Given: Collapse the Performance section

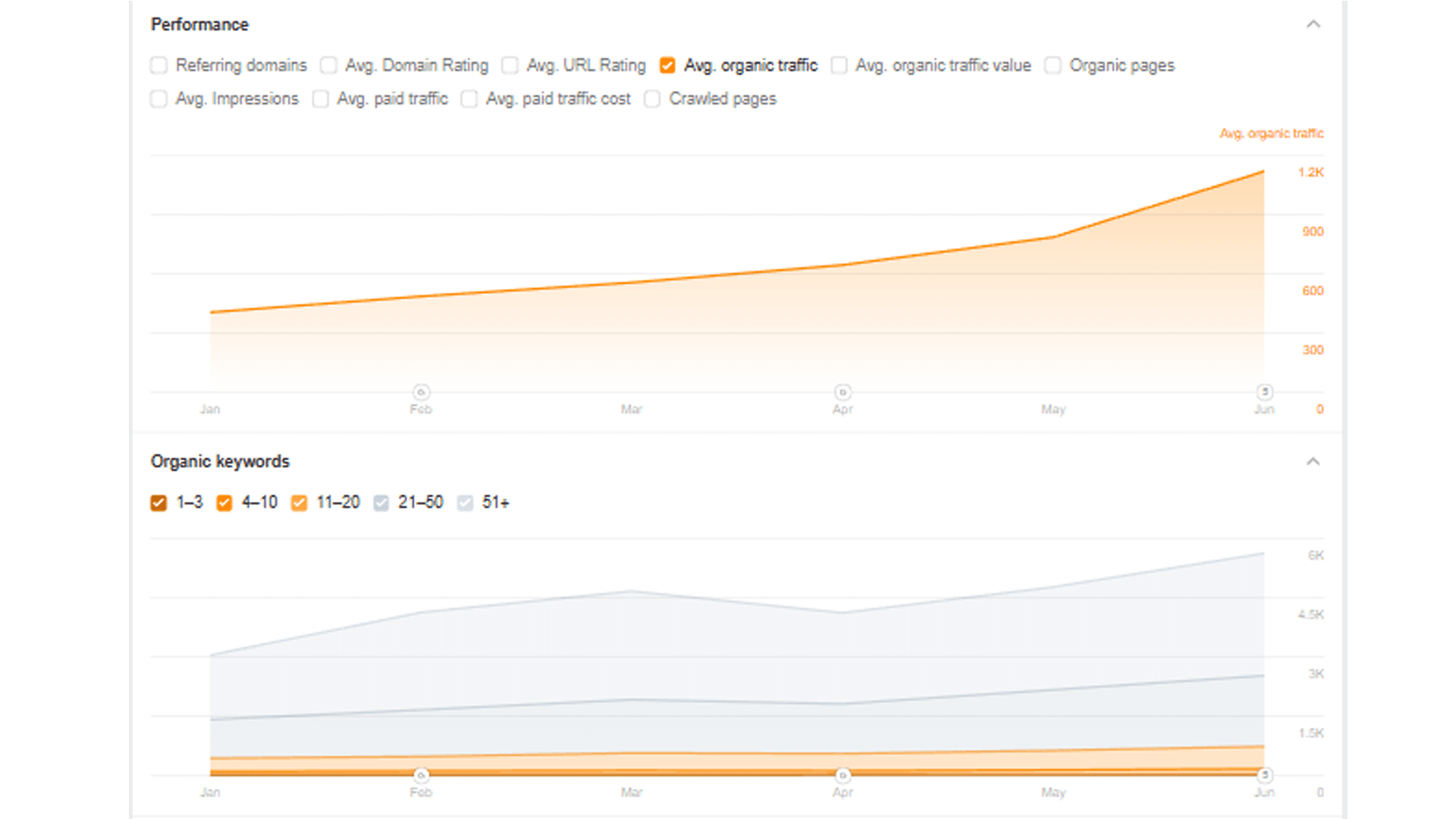Looking at the screenshot, I should [x=1313, y=24].
